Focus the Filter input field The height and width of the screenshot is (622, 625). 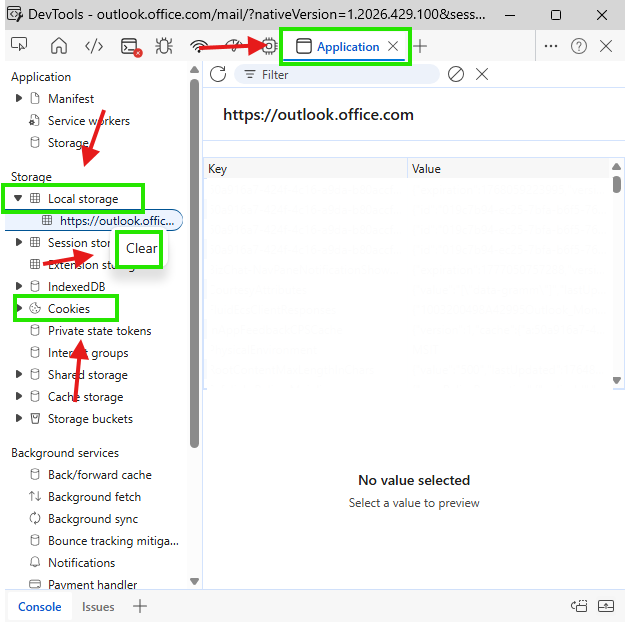pos(337,75)
